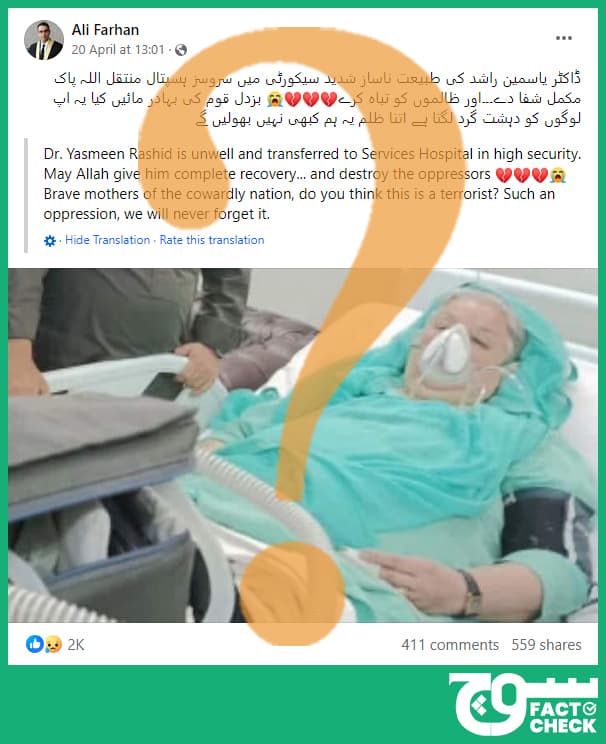Open Ali Farhan's name link
This screenshot has width=606, height=744.
[105, 30]
